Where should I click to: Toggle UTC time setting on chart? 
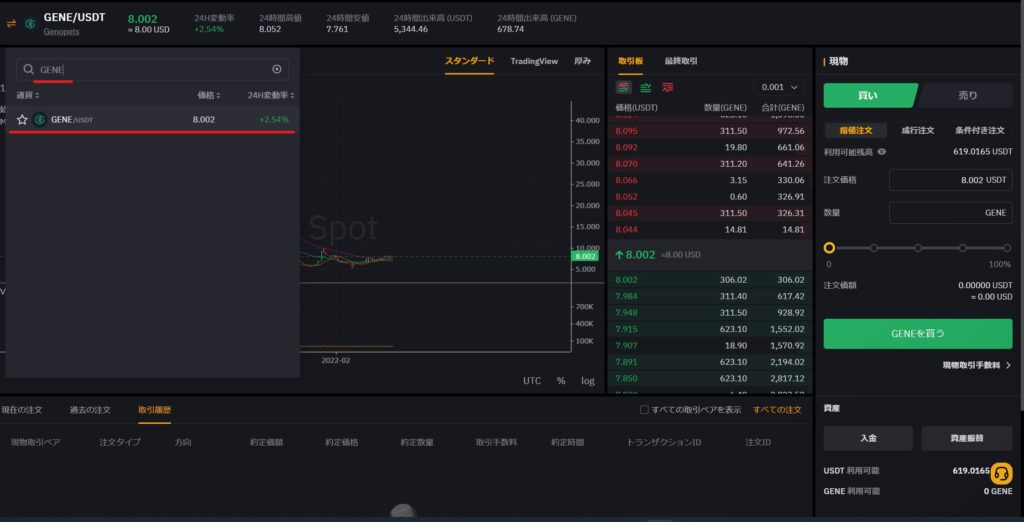point(532,380)
